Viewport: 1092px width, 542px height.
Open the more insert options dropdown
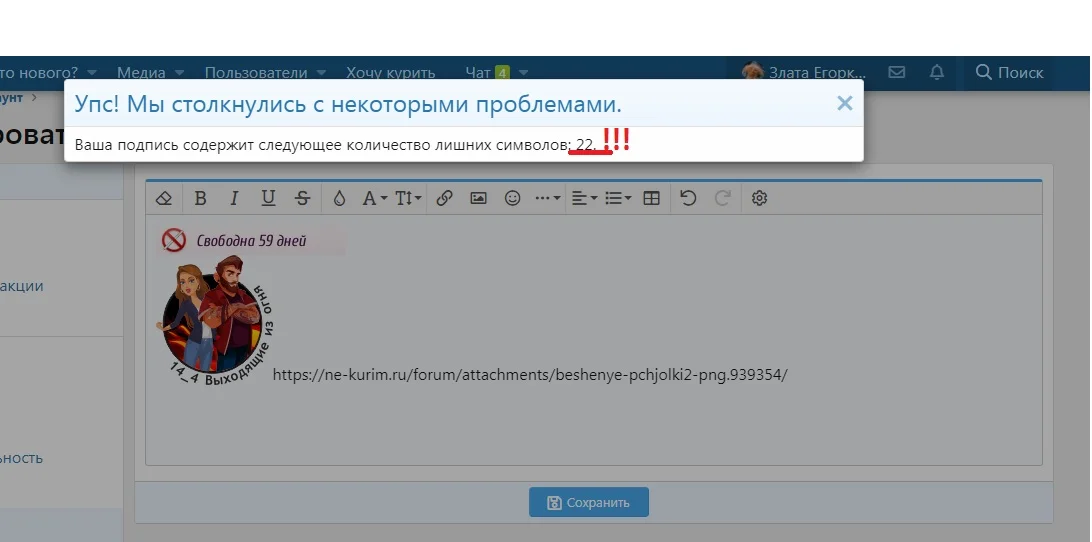coord(547,199)
